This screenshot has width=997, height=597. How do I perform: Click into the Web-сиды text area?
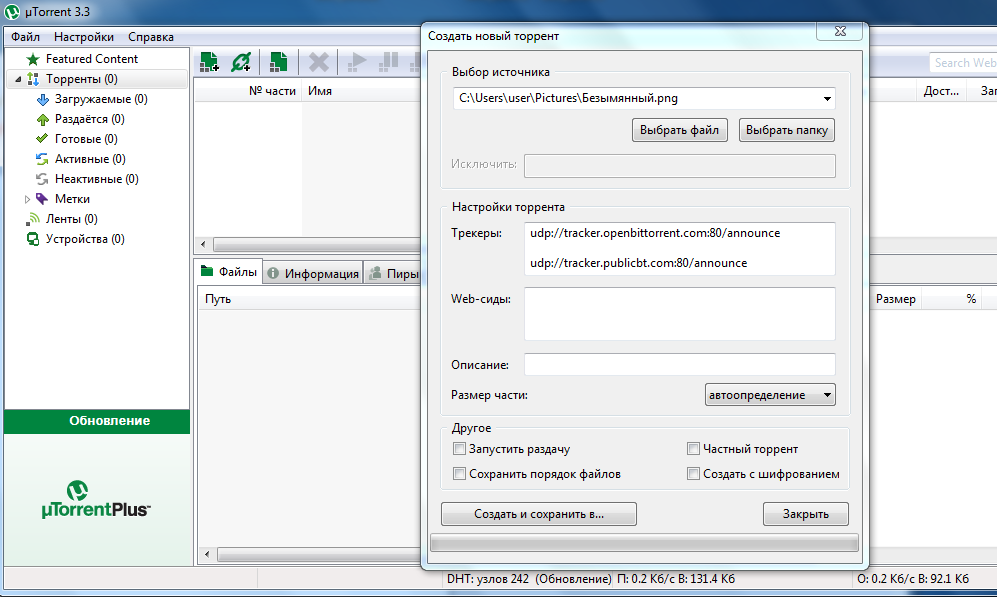pyautogui.click(x=680, y=314)
